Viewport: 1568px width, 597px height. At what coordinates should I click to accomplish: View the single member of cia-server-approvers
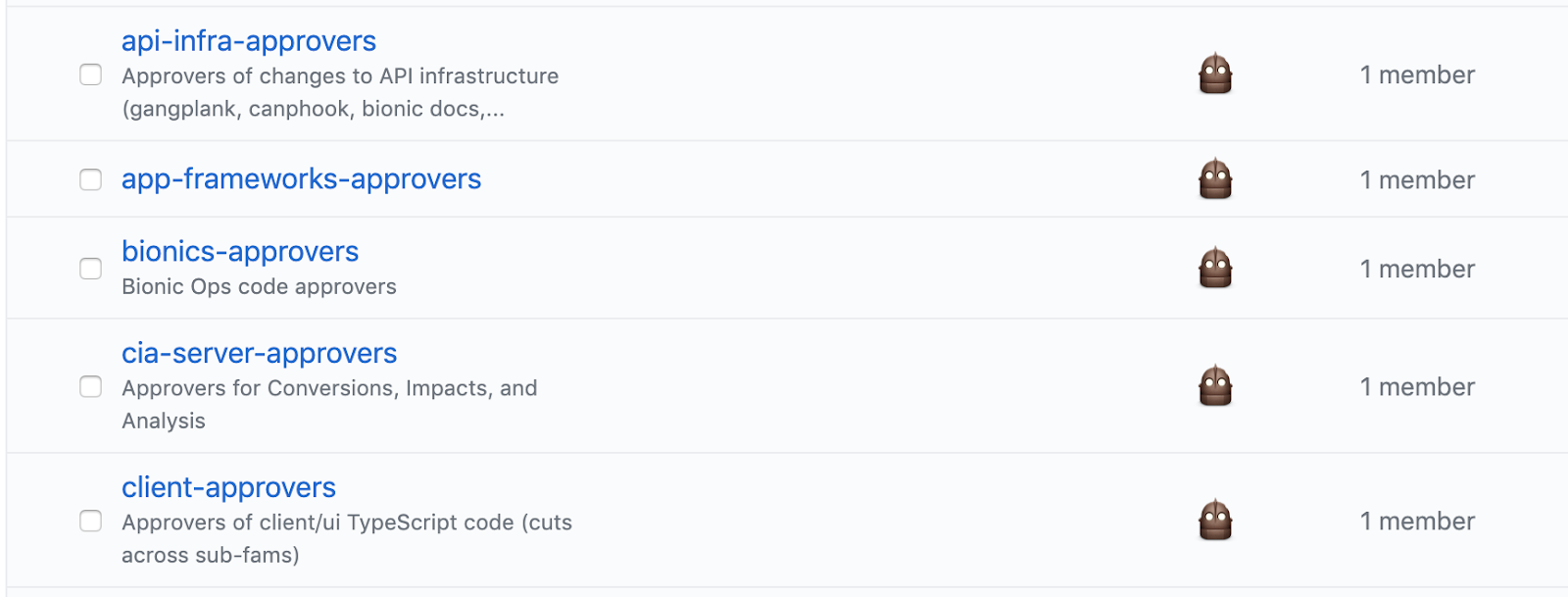pos(1417,386)
